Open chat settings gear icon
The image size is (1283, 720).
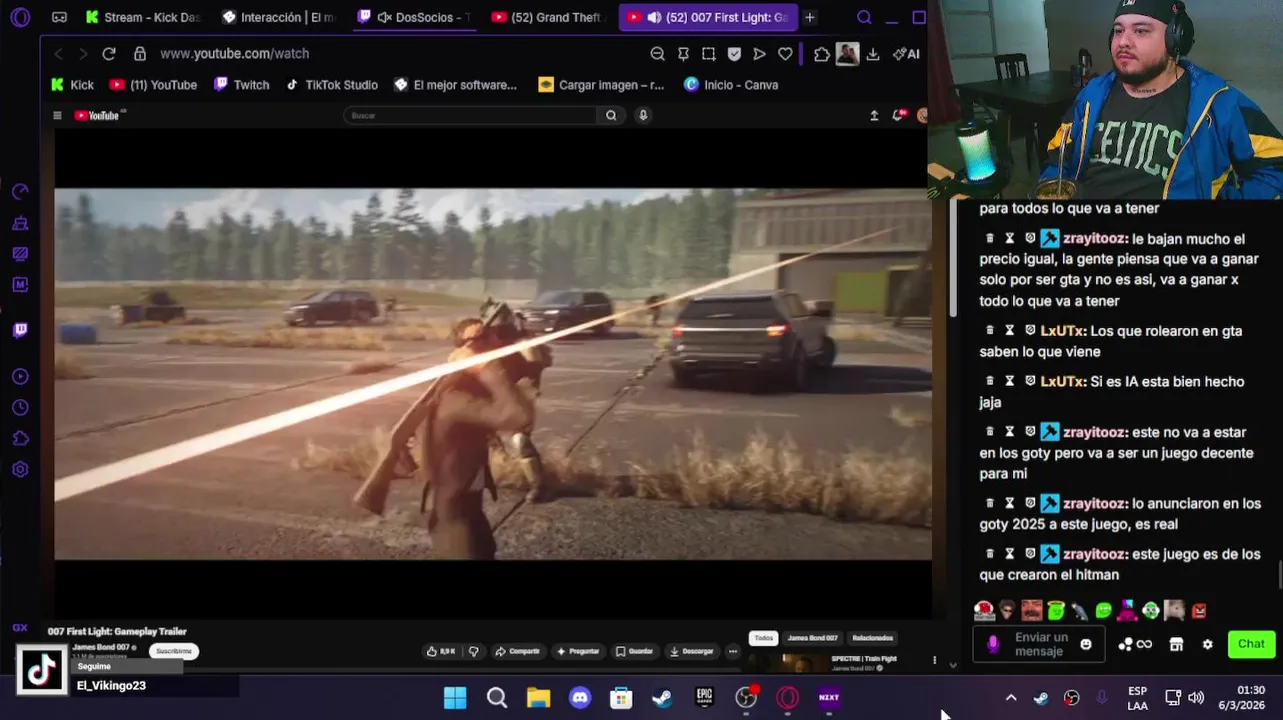click(x=1207, y=644)
